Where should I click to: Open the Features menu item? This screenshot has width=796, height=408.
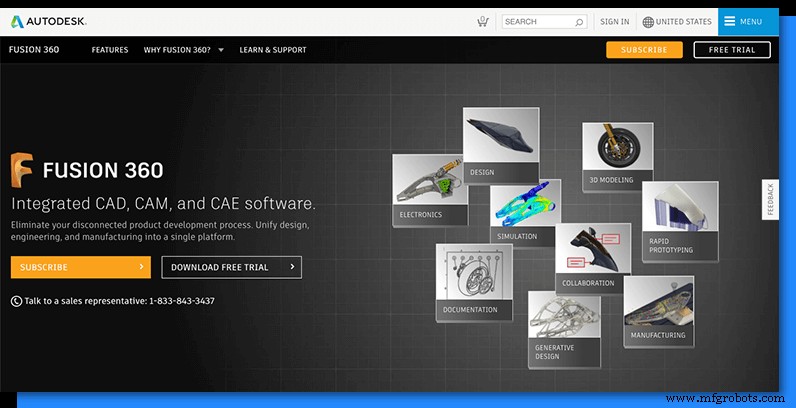pyautogui.click(x=110, y=50)
